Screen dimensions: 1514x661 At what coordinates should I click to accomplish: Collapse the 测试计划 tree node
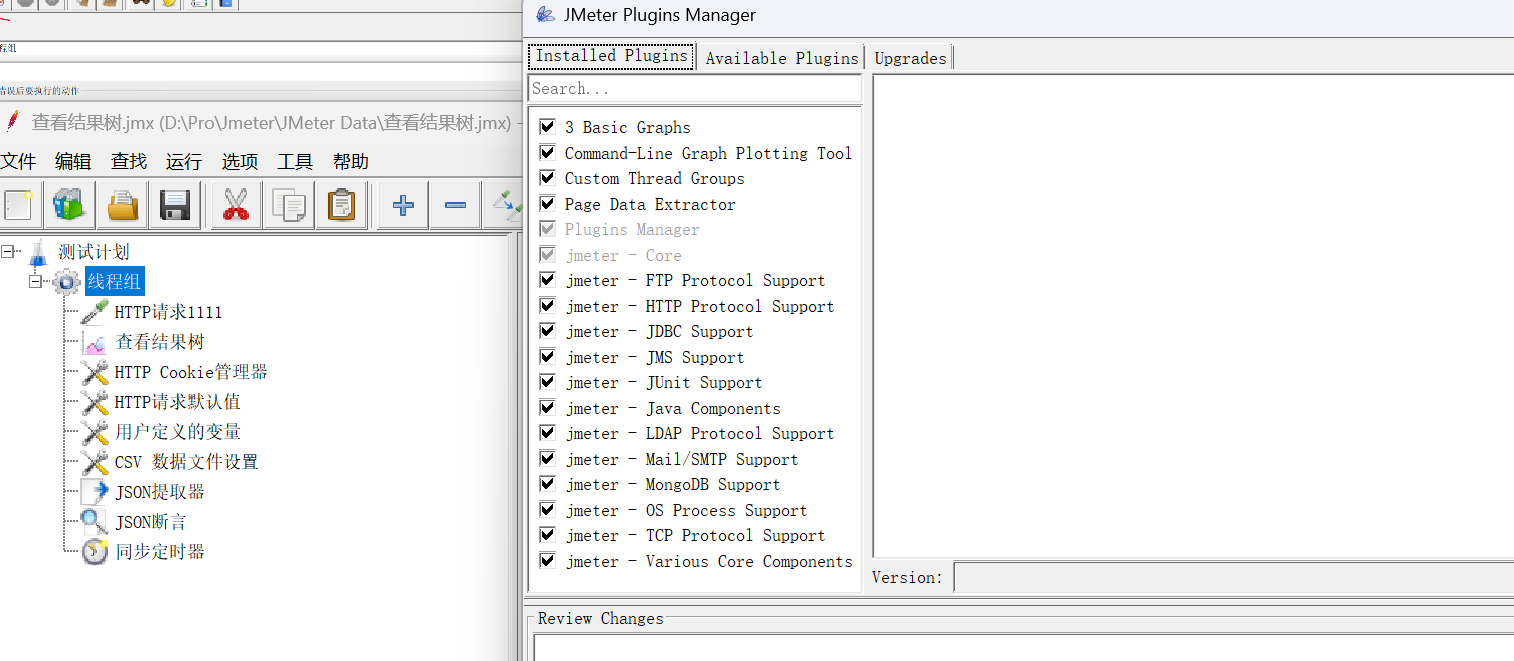(x=7, y=252)
